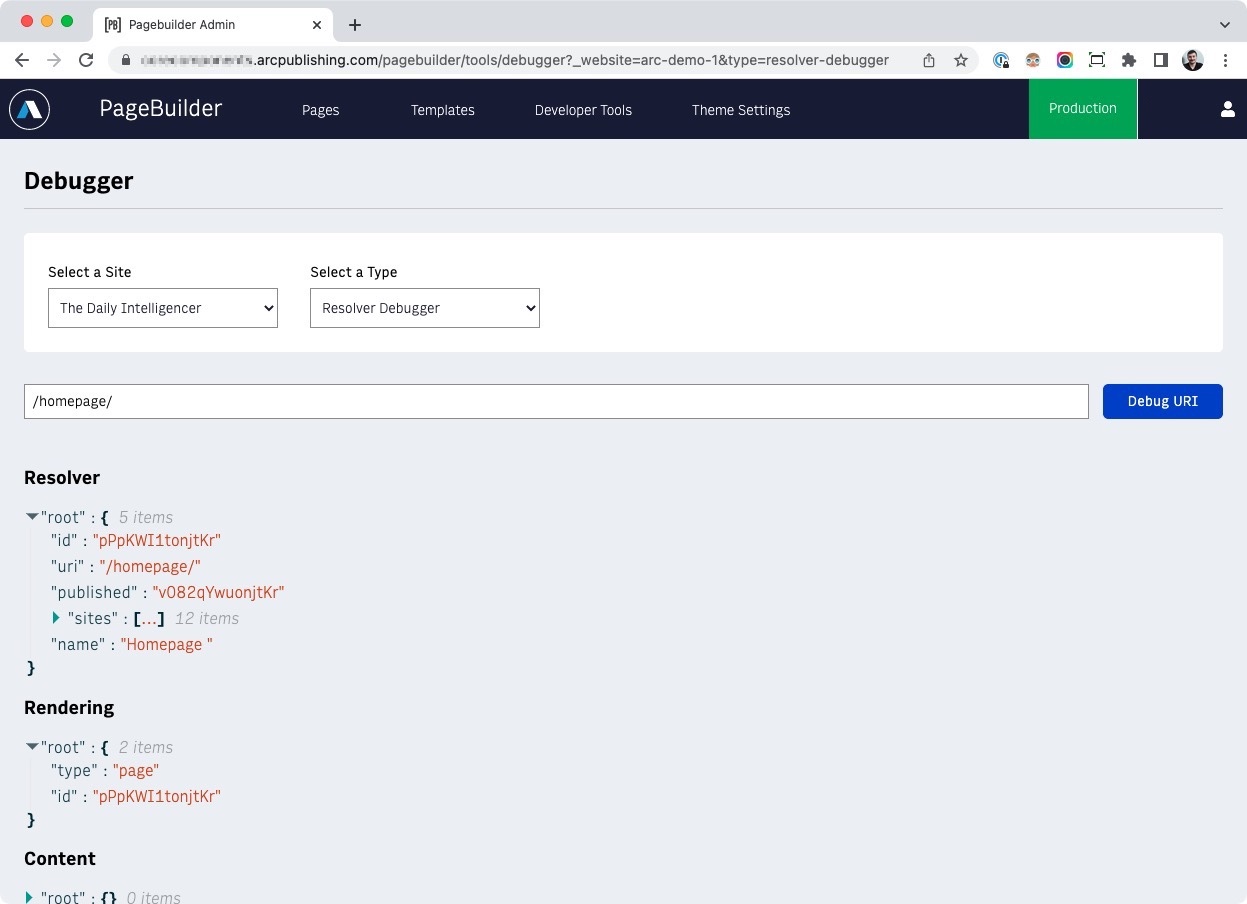Open the browser extensions puzzle icon
Viewport: 1247px width, 904px height.
pyautogui.click(x=1129, y=60)
